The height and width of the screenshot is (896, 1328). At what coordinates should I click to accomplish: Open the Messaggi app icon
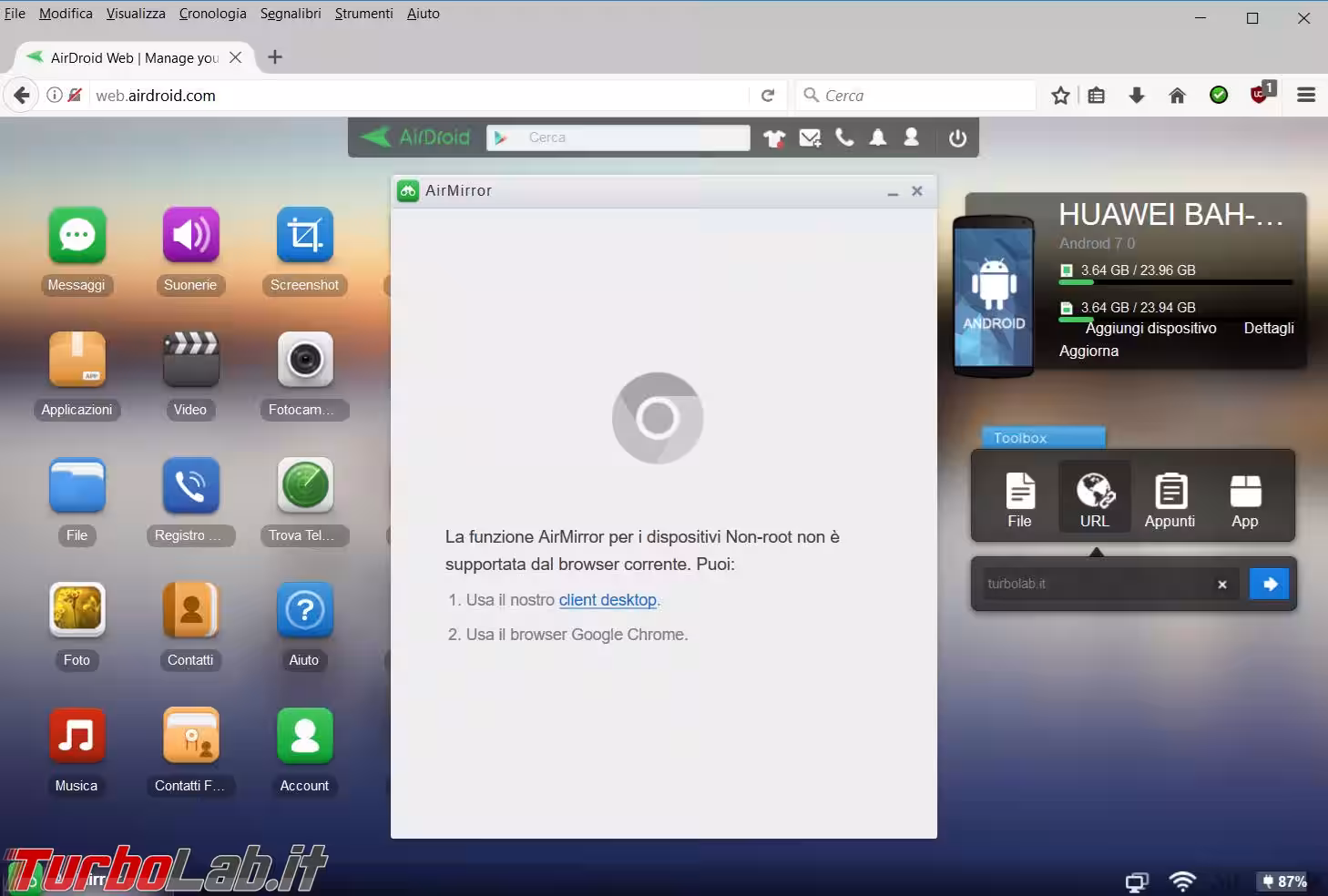(x=77, y=236)
